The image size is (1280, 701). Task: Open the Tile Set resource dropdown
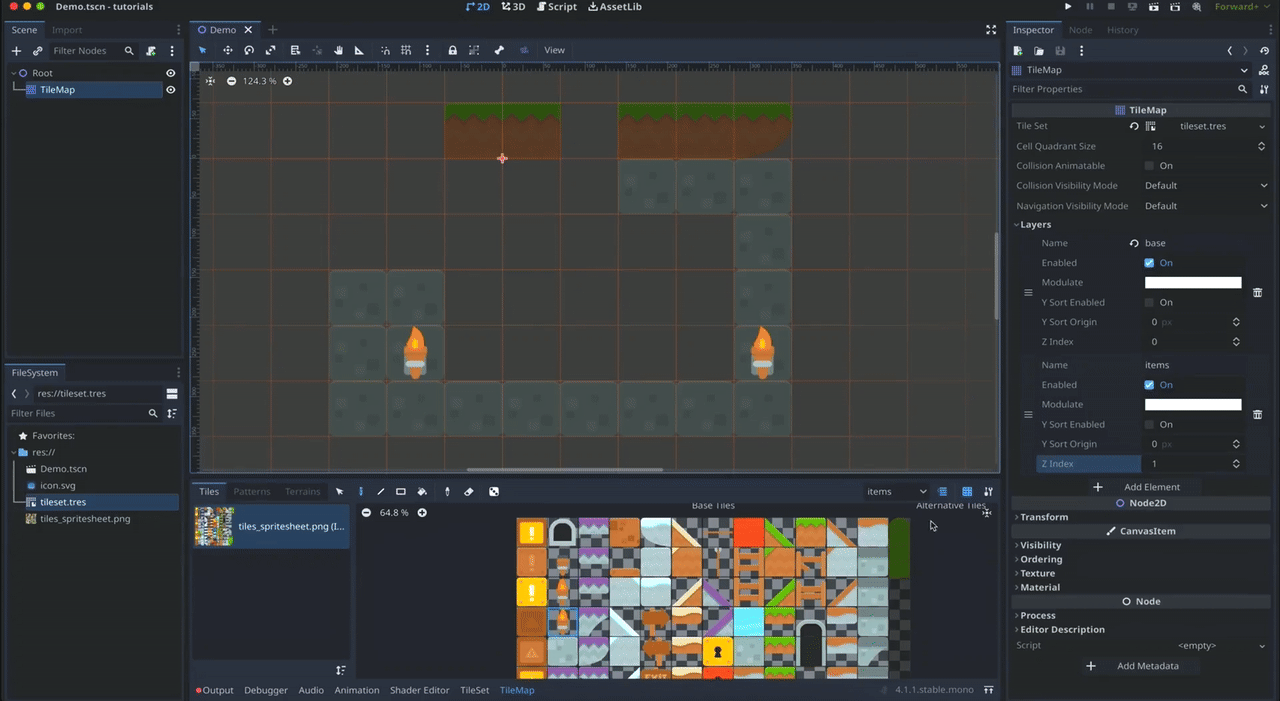(x=1263, y=126)
